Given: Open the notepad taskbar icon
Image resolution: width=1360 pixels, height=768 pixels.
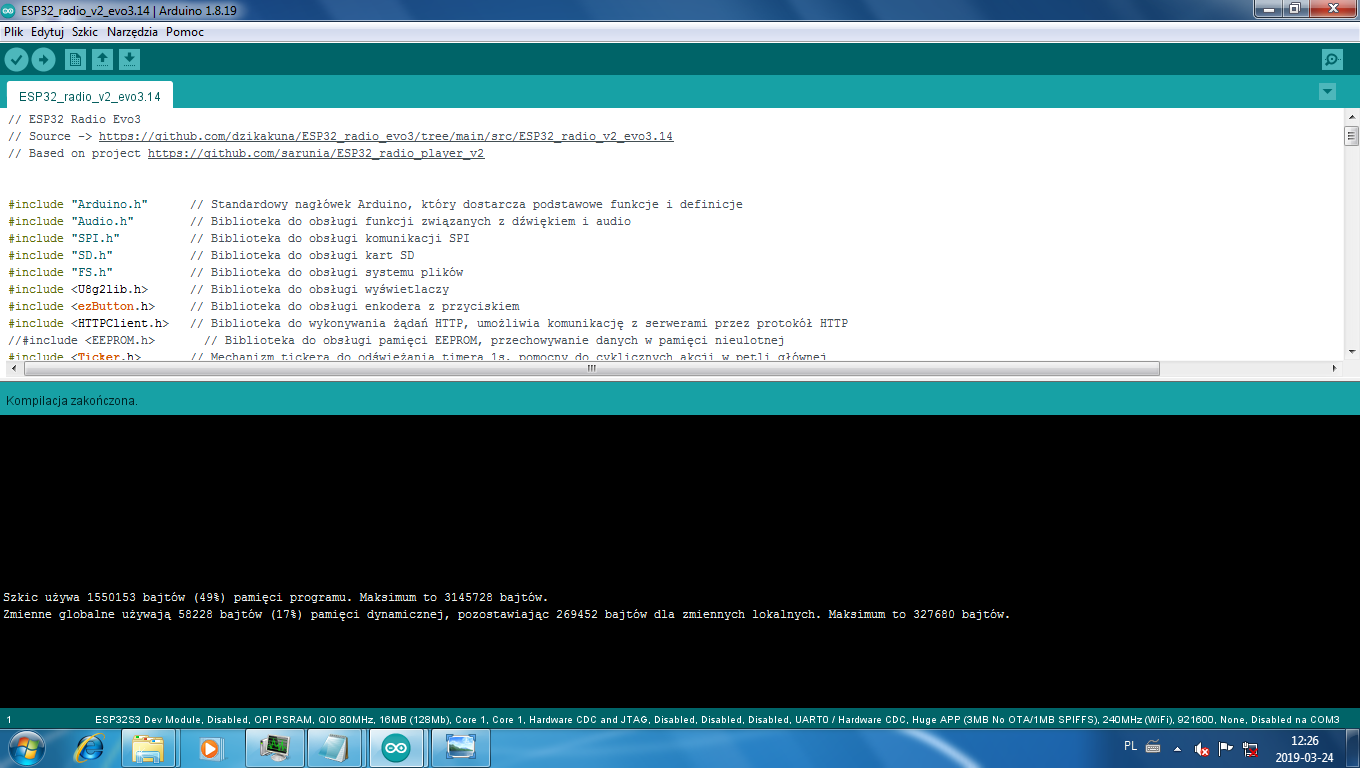Looking at the screenshot, I should [335, 747].
